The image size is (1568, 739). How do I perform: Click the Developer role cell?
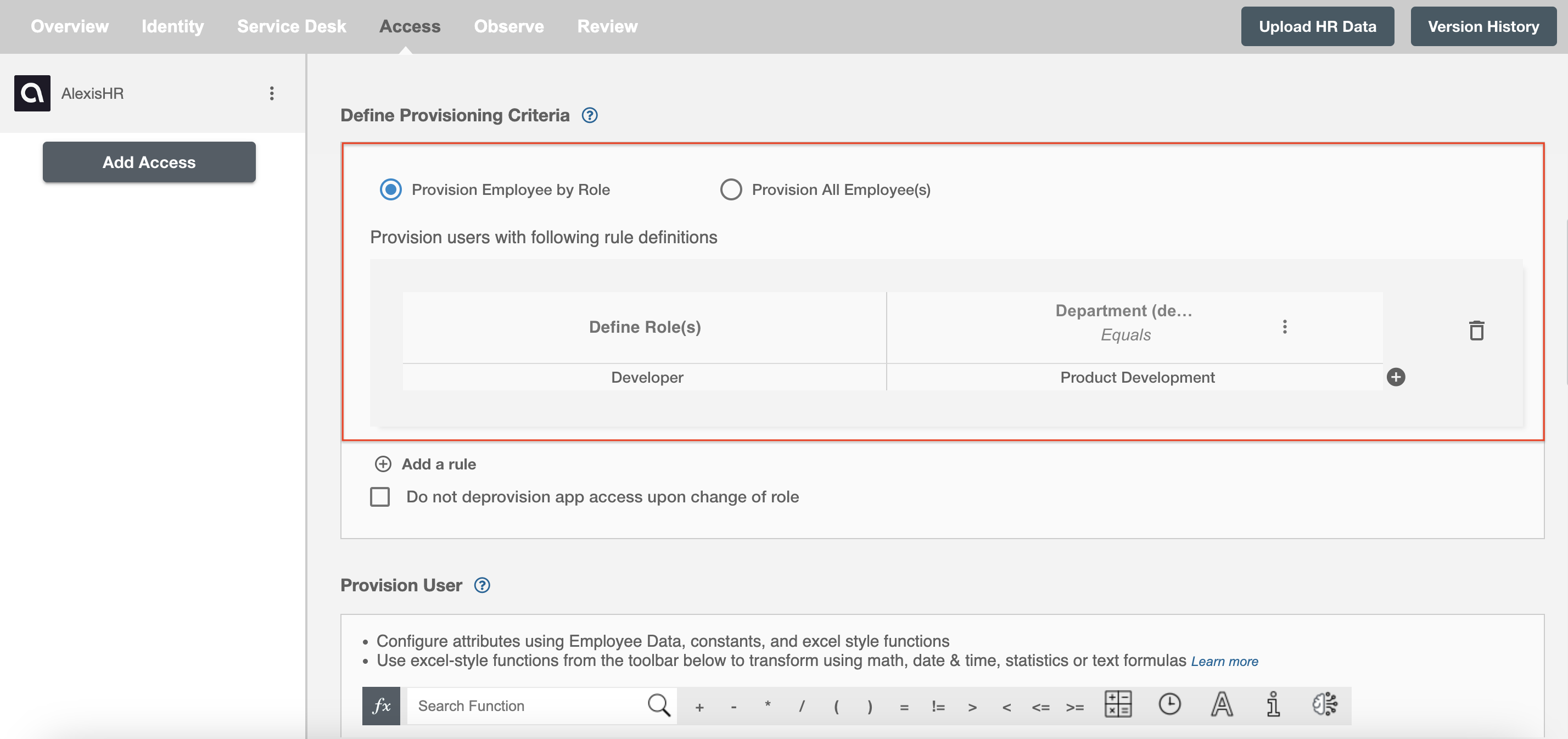pyautogui.click(x=645, y=377)
